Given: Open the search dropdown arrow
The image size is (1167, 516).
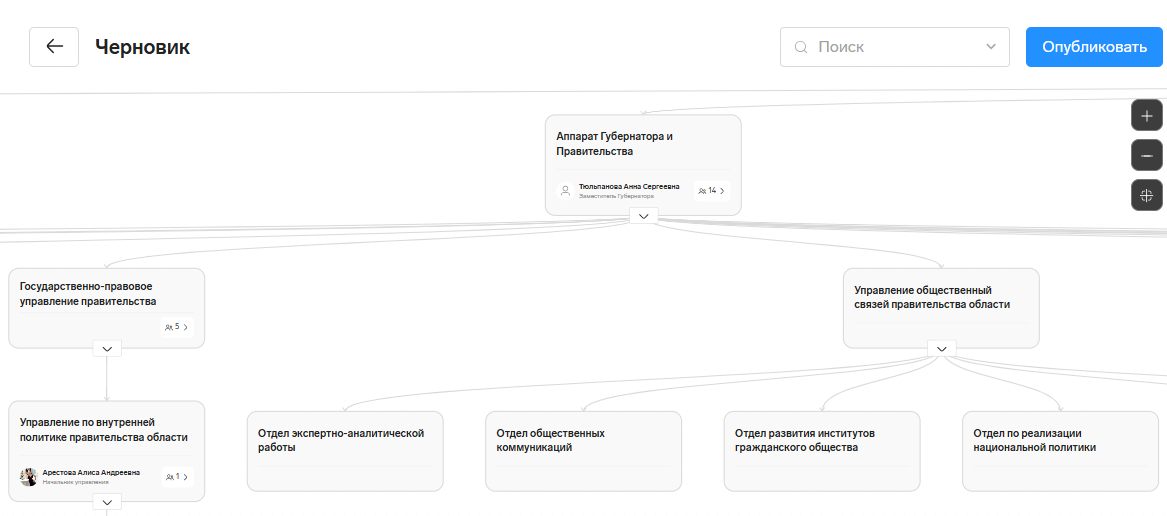Looking at the screenshot, I should click(x=991, y=47).
